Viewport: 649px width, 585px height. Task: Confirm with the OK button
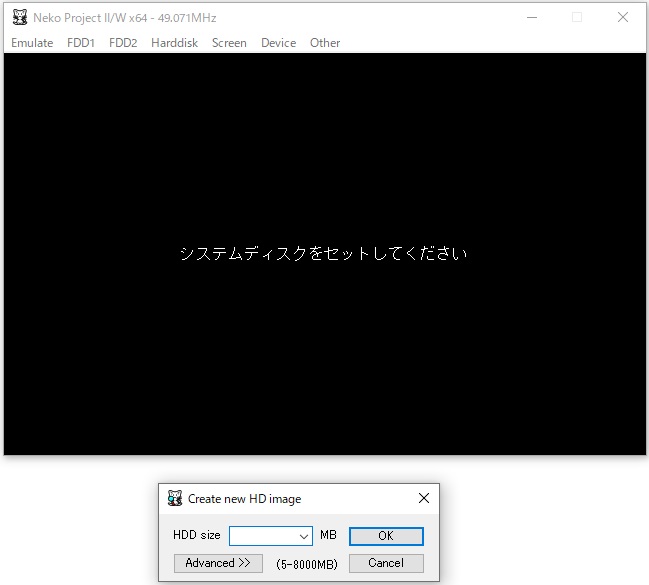(x=386, y=536)
